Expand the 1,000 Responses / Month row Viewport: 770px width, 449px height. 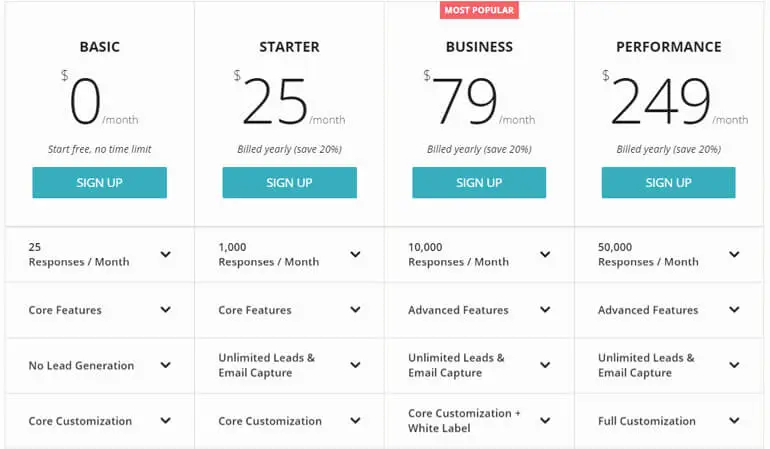[355, 254]
